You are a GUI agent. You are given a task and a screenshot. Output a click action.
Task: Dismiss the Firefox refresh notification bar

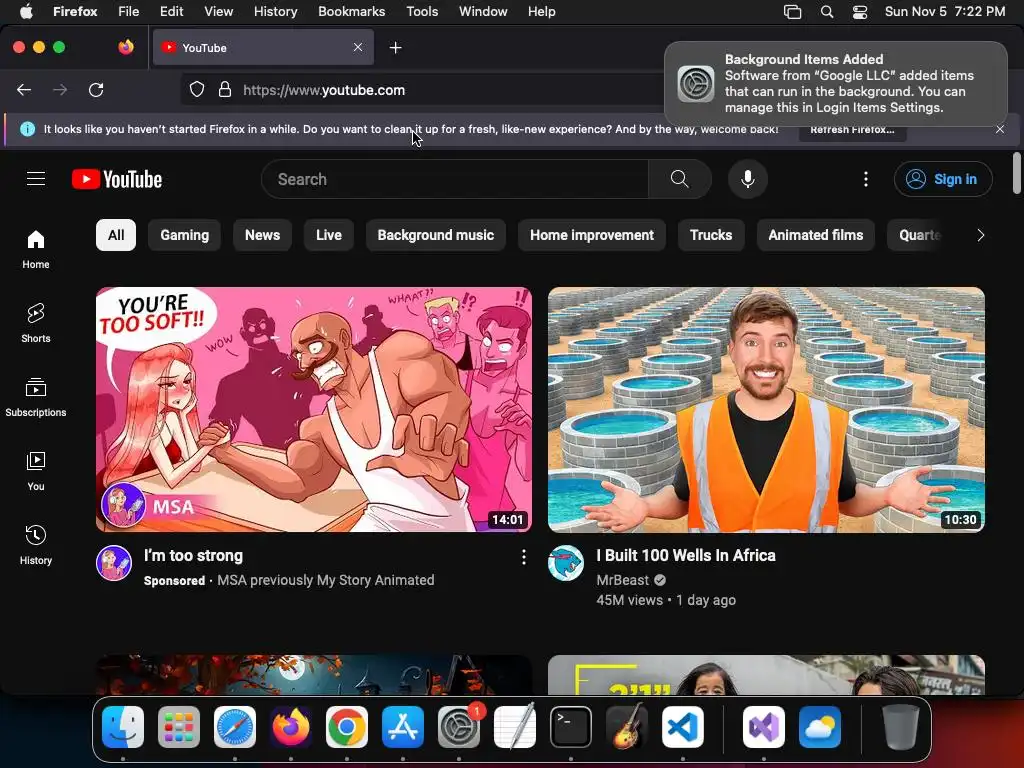(x=1000, y=129)
